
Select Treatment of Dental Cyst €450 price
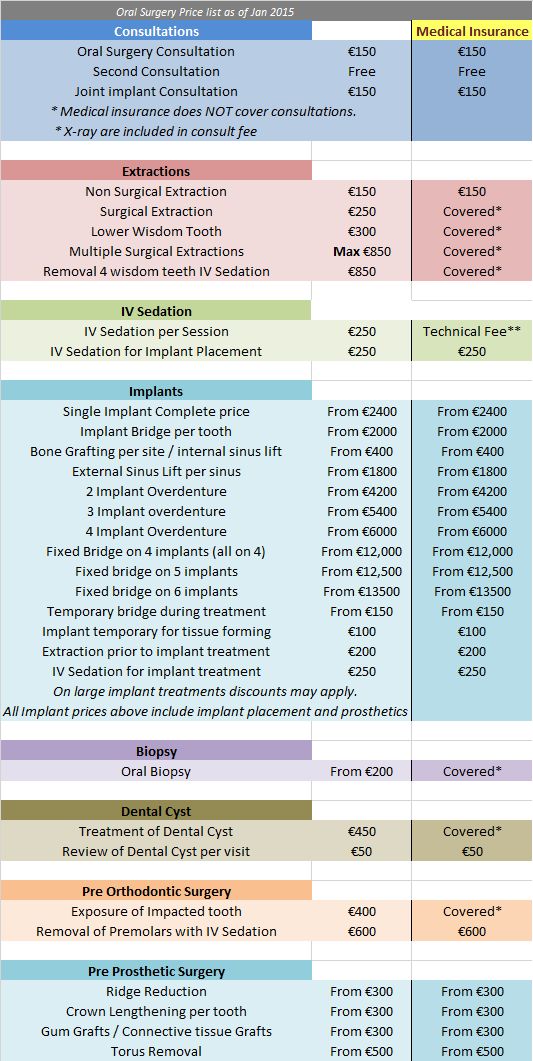tap(362, 831)
